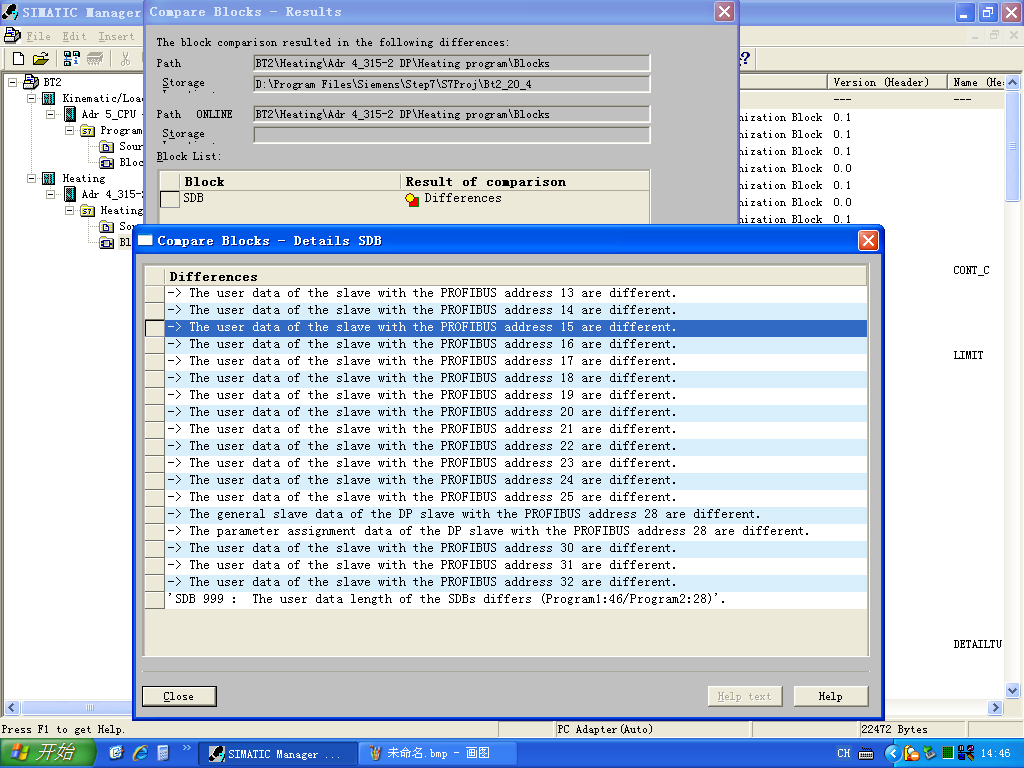Expand the quick launch overflow chevron
This screenshot has width=1024, height=768.
(x=186, y=748)
